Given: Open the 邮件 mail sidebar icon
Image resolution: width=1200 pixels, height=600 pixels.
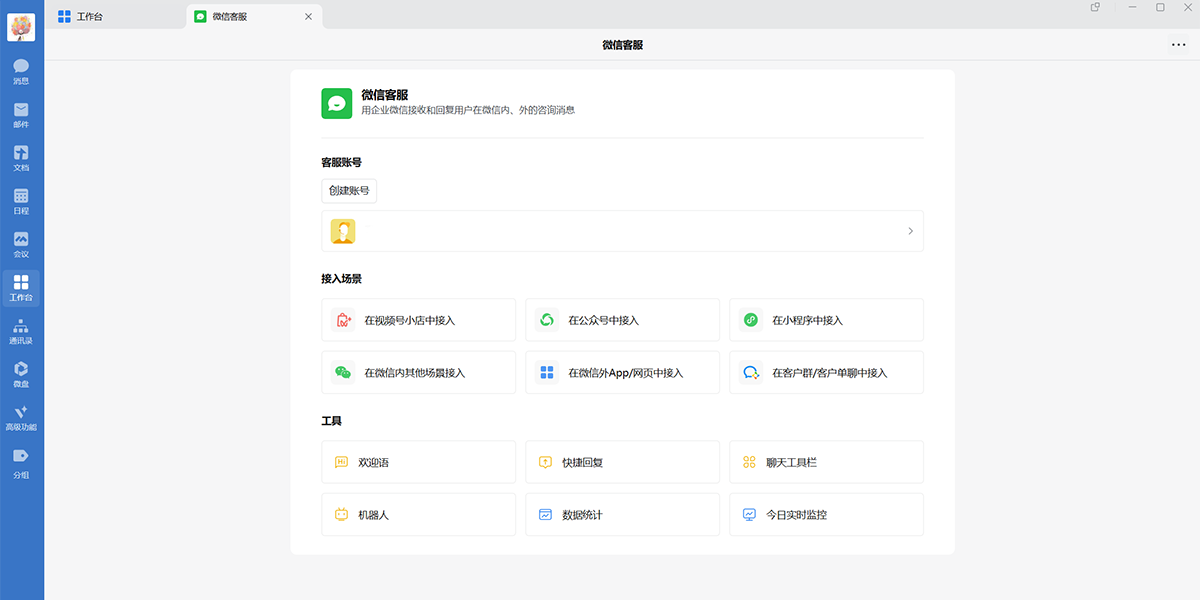Looking at the screenshot, I should click(21, 115).
